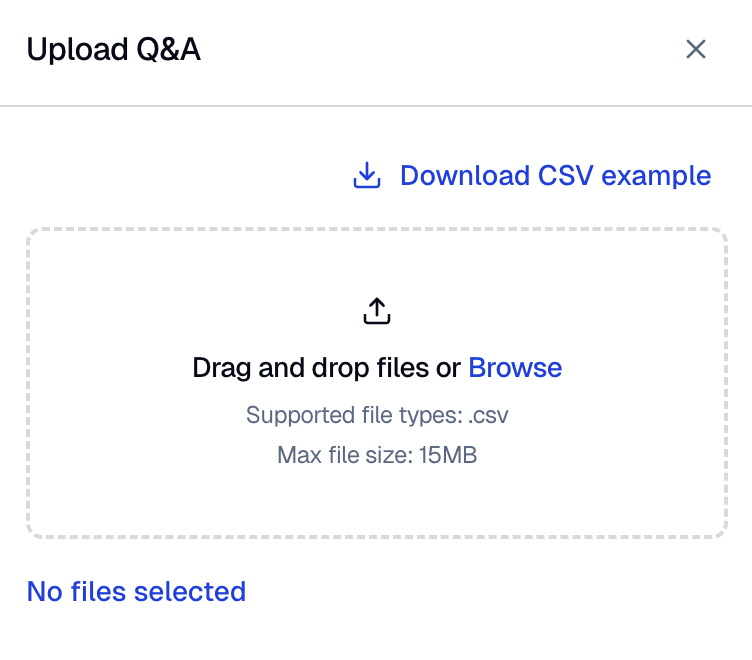Click the upload arrow icon in drop zone
This screenshot has width=752, height=660.
(x=377, y=311)
